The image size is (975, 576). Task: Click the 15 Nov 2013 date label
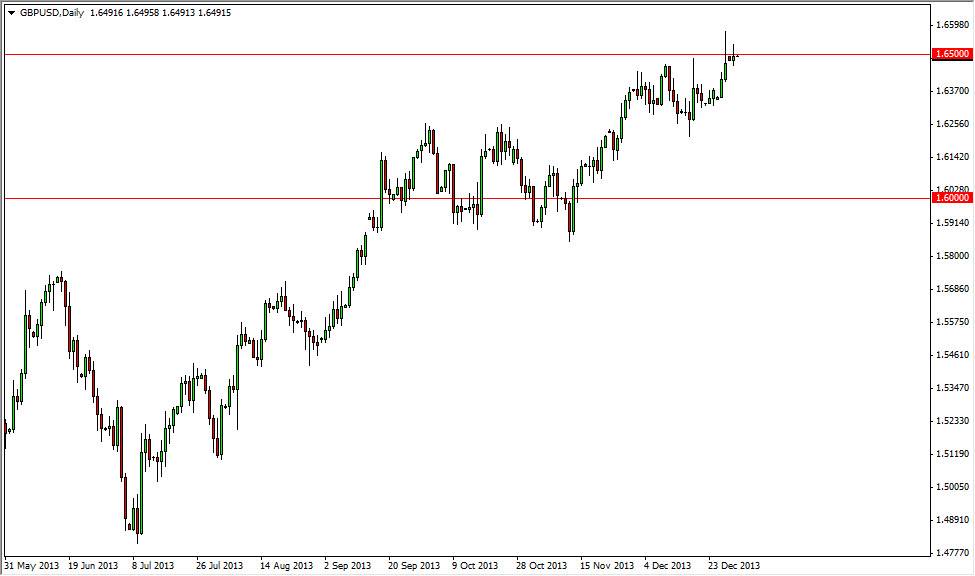[x=607, y=565]
